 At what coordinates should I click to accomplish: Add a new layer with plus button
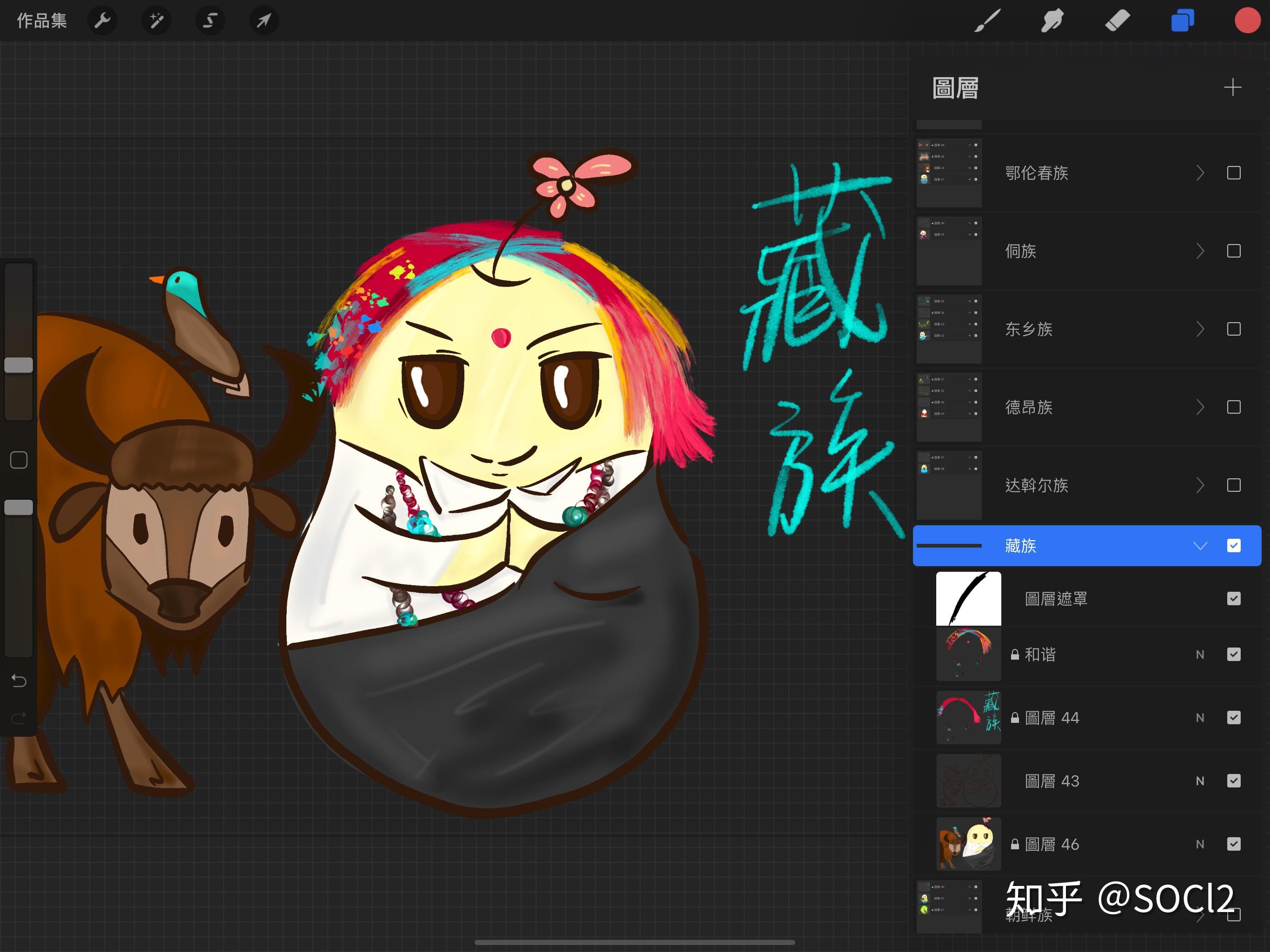pyautogui.click(x=1233, y=88)
